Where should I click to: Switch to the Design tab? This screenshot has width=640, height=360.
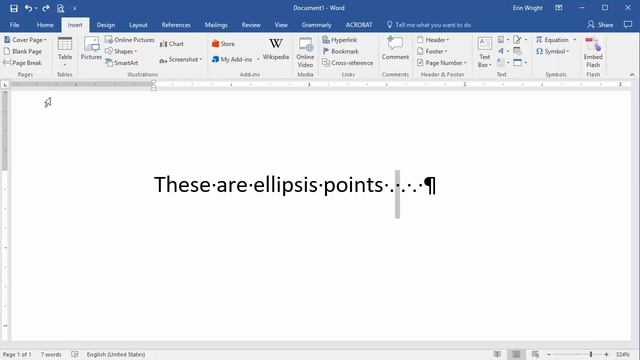coord(106,25)
